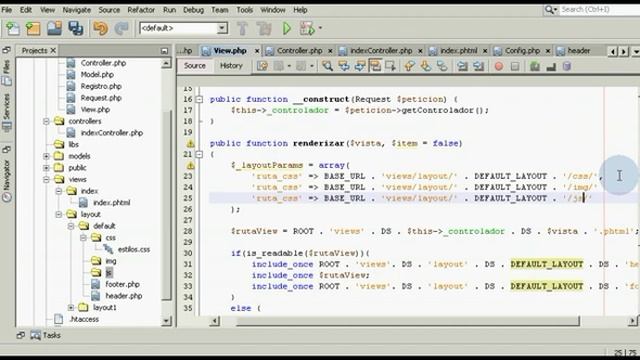Image resolution: width=640 pixels, height=360 pixels.
Task: Select the Source view button
Action: pos(195,66)
